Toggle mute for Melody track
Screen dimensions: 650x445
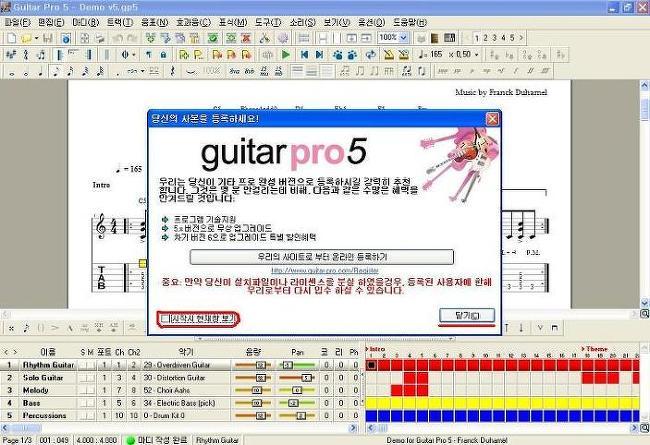click(x=90, y=390)
